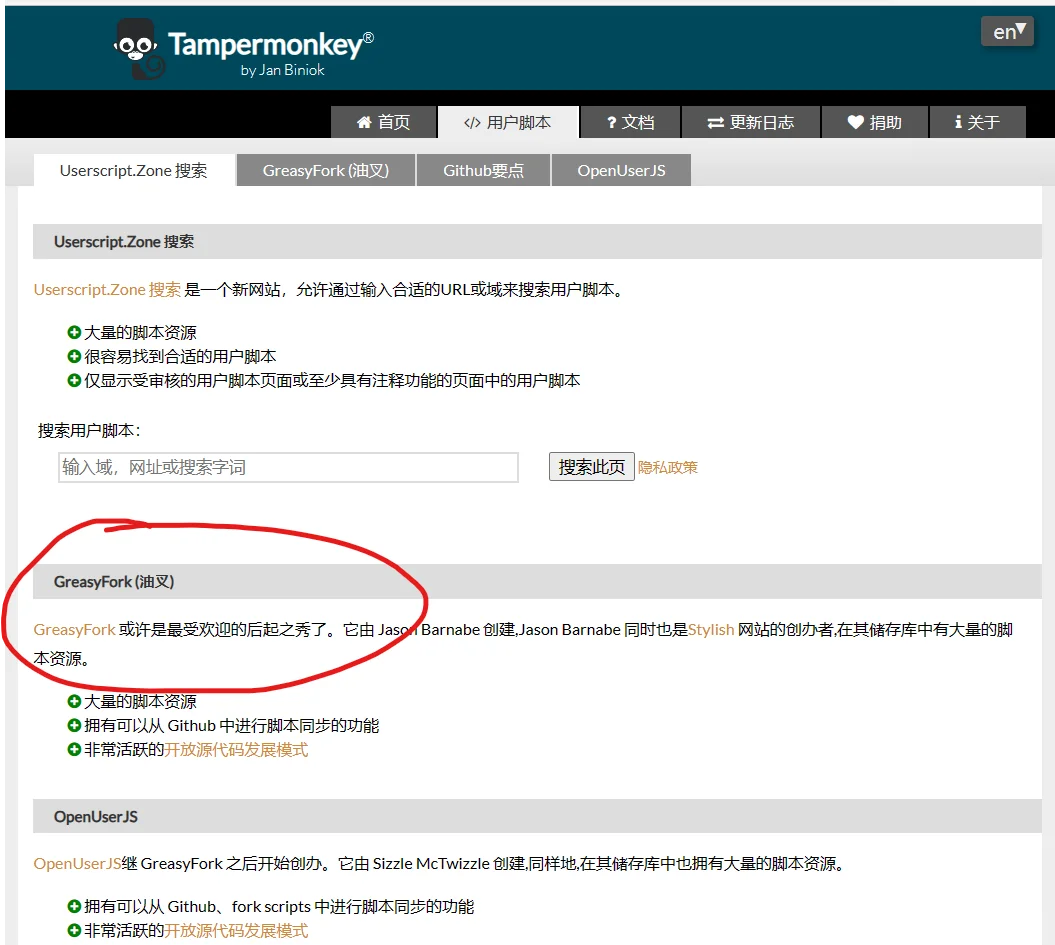Click the 搜索此页 button
Viewport: 1055px width, 945px height.
point(591,467)
